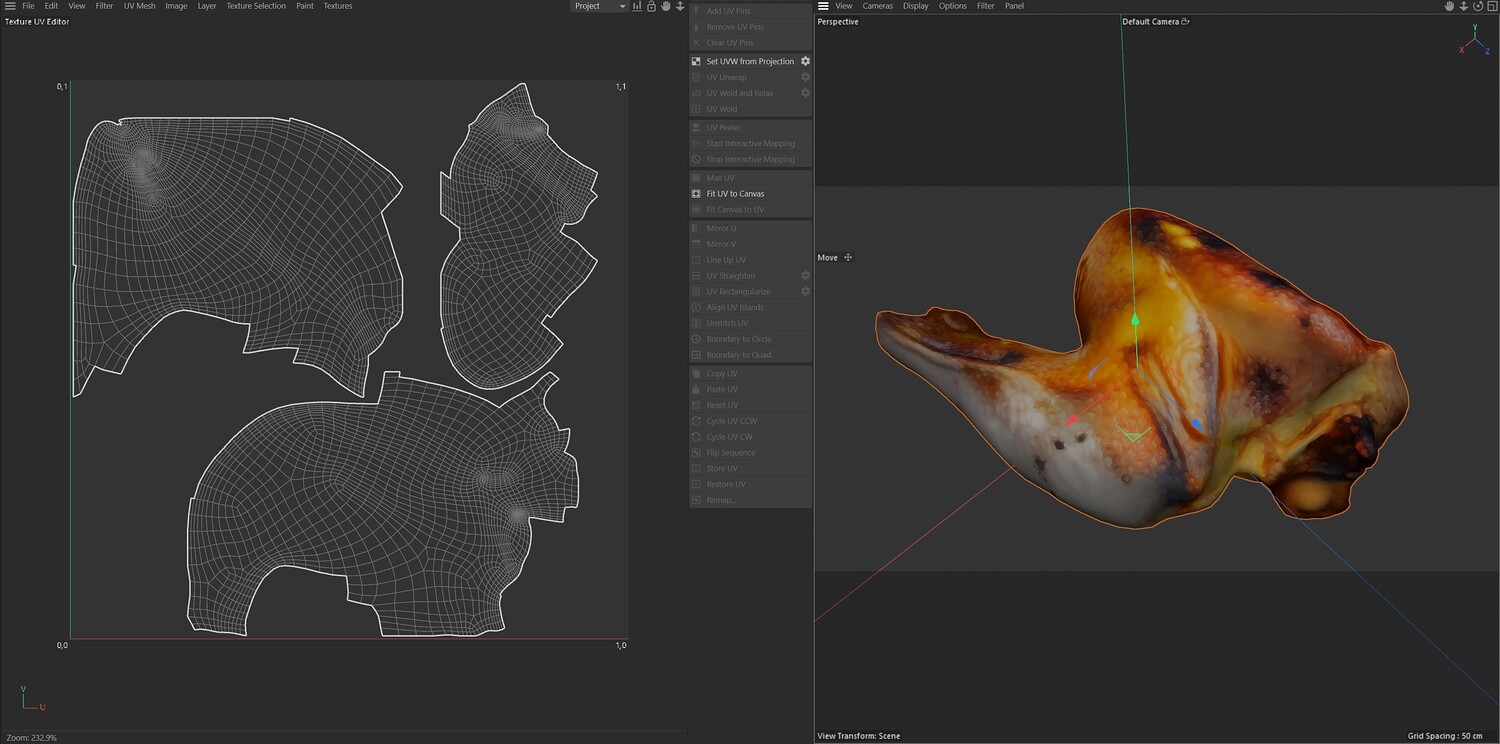Select the pan hand icon in the UV editor
This screenshot has height=744, width=1500.
click(665, 6)
